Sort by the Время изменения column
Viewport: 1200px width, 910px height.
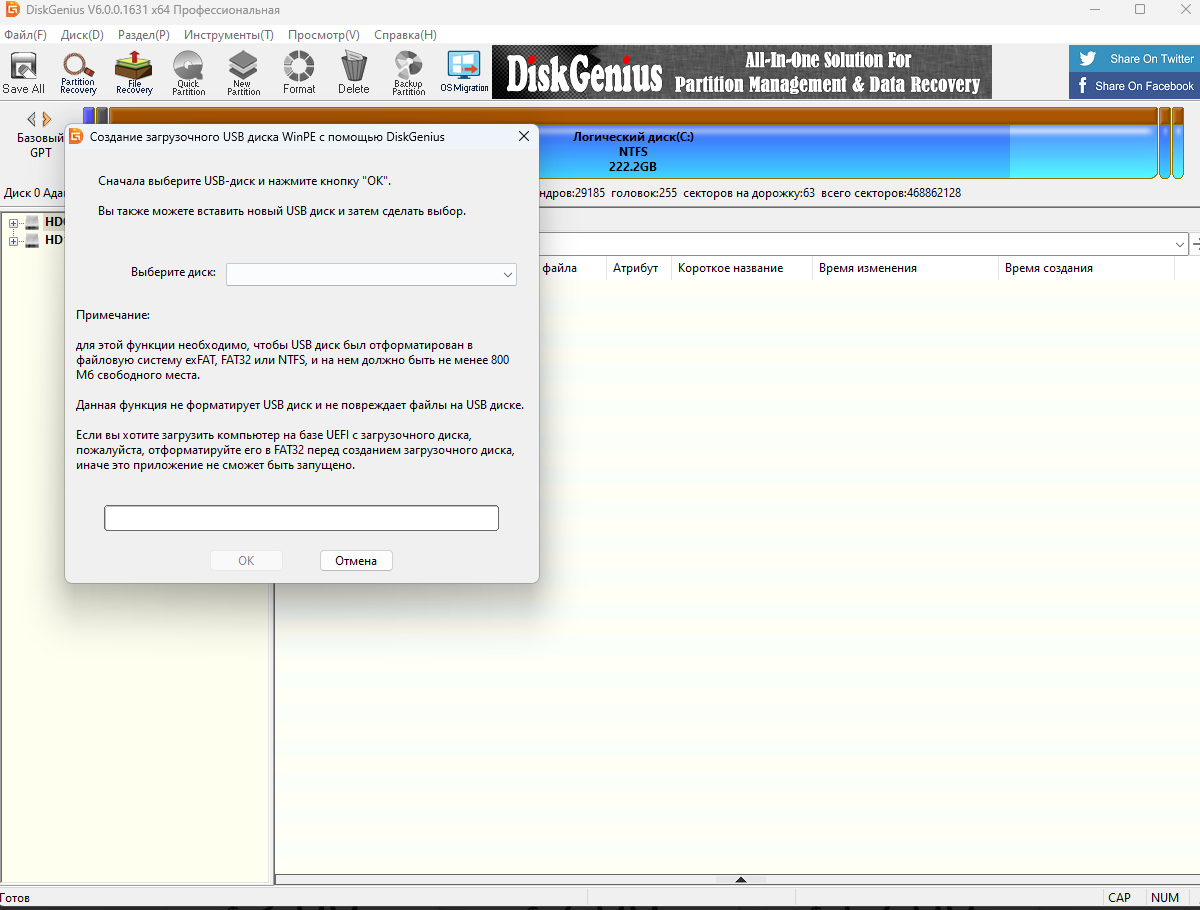pos(905,268)
